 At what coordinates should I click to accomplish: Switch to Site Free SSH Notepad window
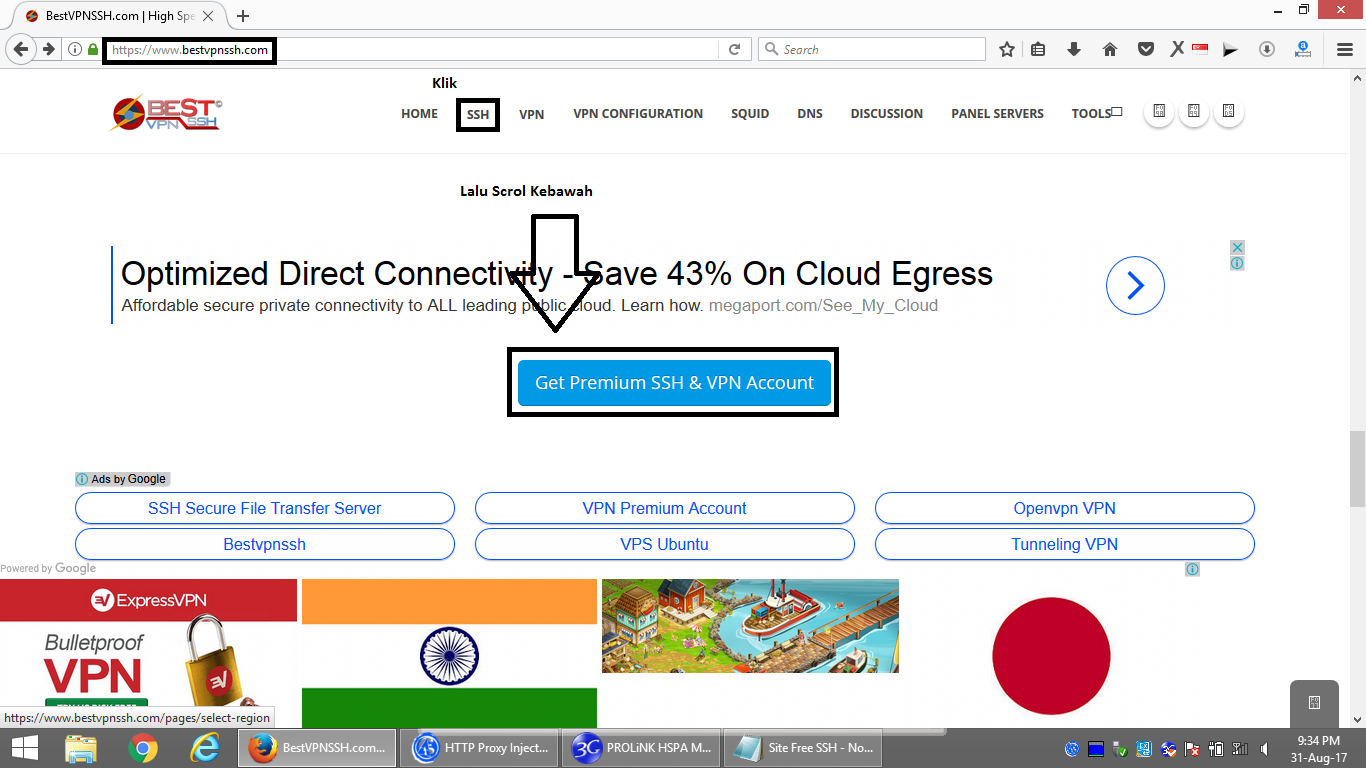point(805,748)
